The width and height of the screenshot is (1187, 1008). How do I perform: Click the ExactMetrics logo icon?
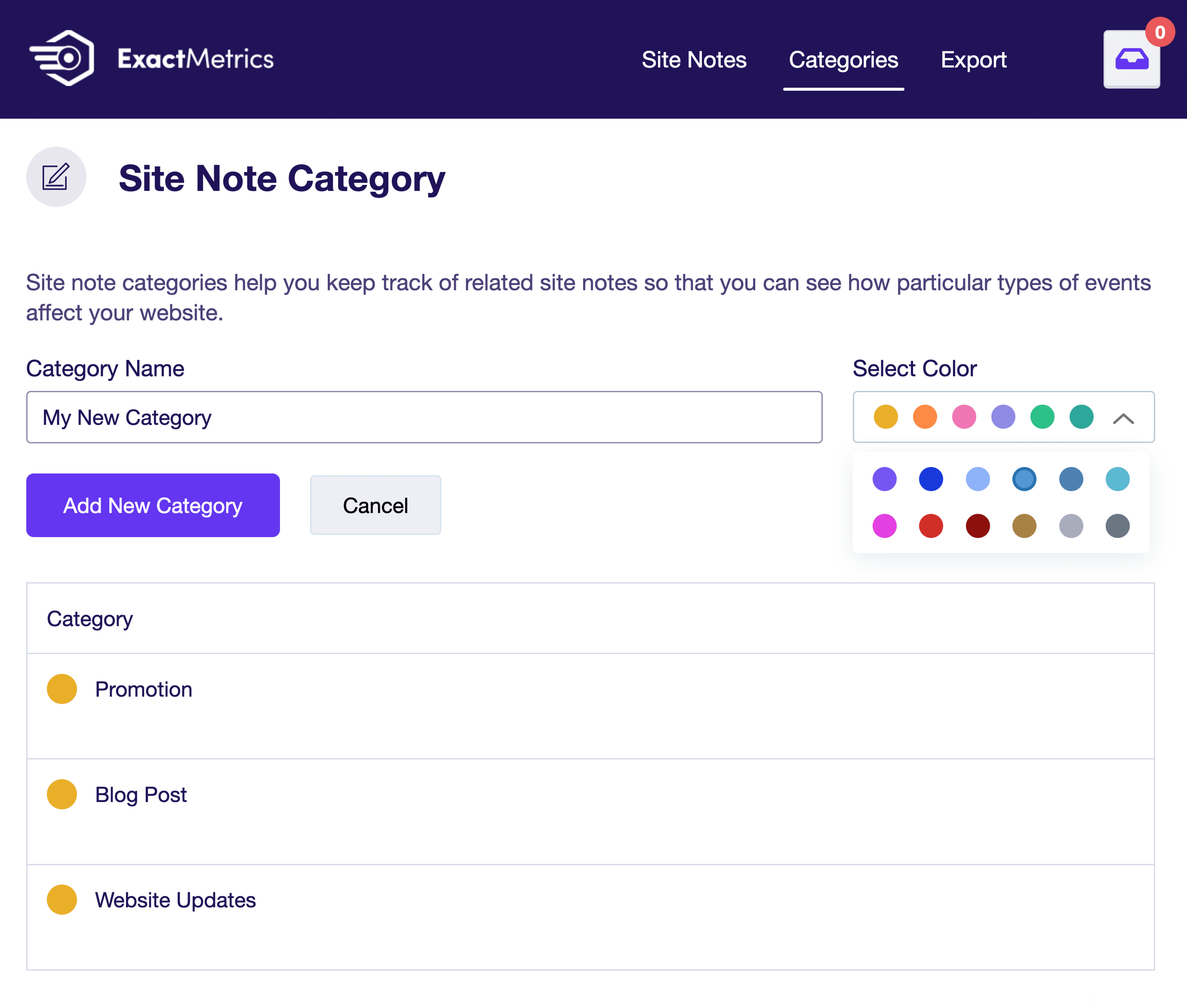(62, 58)
